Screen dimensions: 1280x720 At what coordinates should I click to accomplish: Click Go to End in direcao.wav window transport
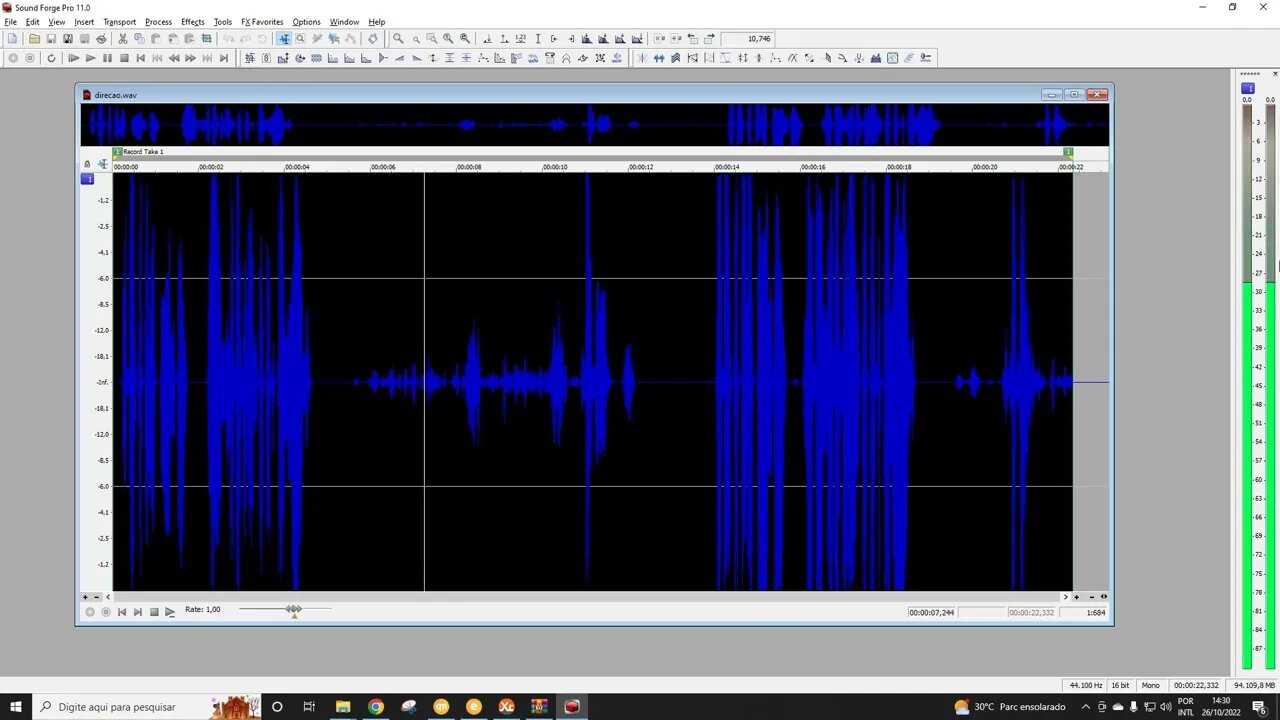pyautogui.click(x=138, y=612)
